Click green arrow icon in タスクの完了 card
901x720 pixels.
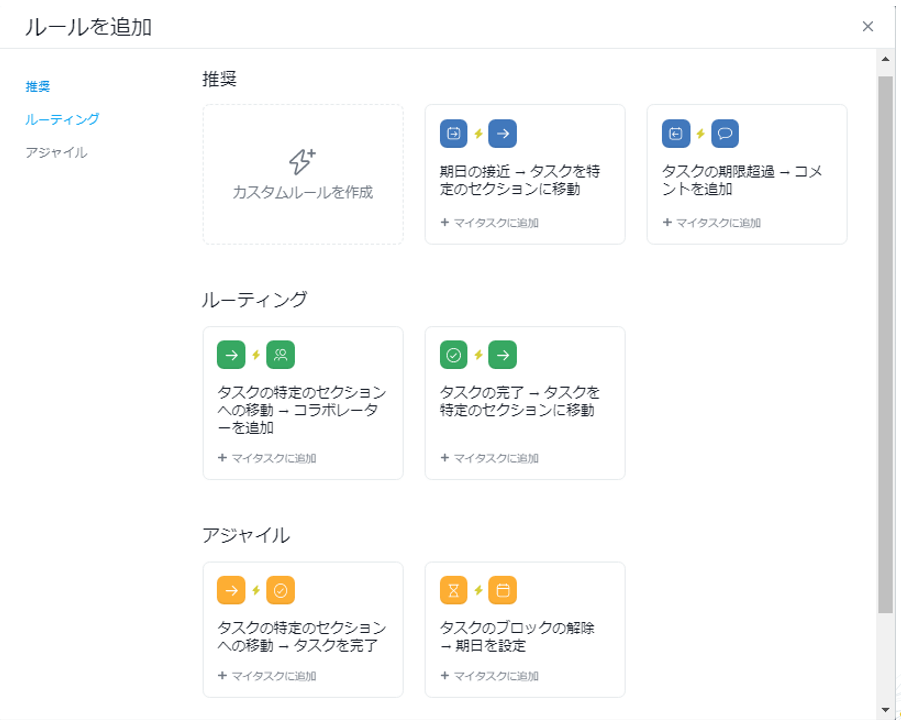[503, 355]
